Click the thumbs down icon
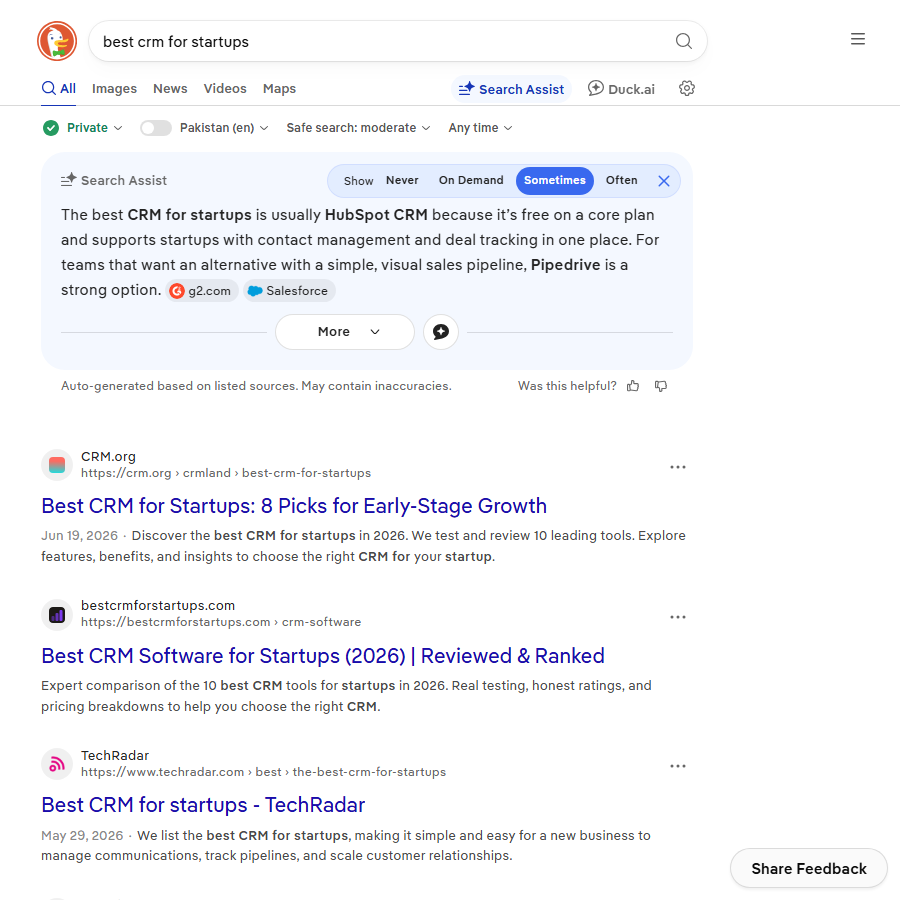 [661, 386]
